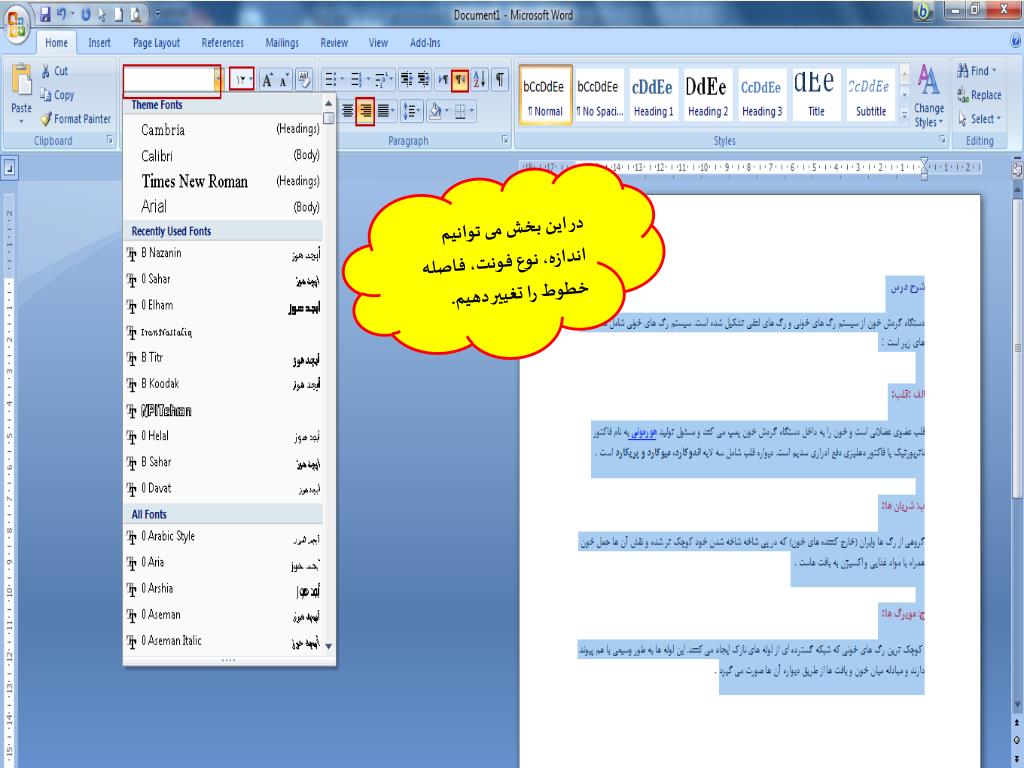Click the Paste clipboard icon
Image resolution: width=1024 pixels, height=768 pixels.
(x=21, y=80)
